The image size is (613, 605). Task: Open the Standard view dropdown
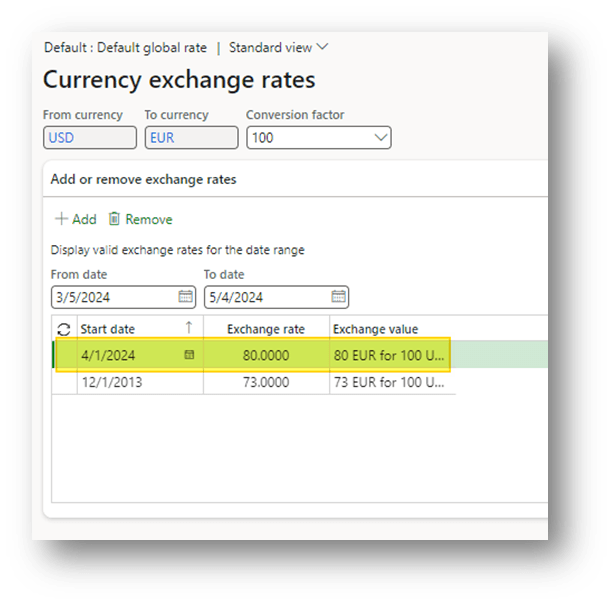(x=278, y=47)
